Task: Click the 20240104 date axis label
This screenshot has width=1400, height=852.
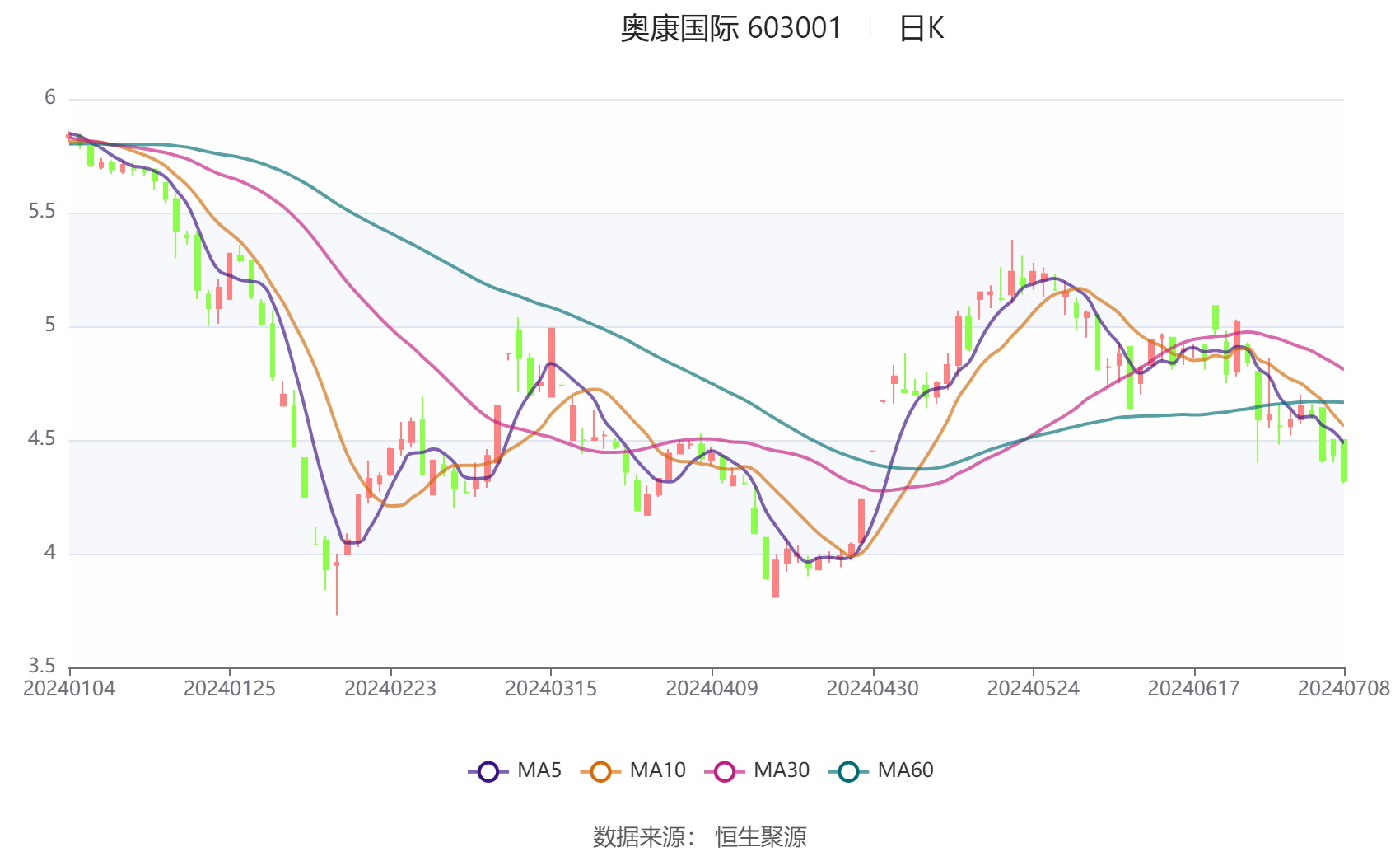Action: 69,688
